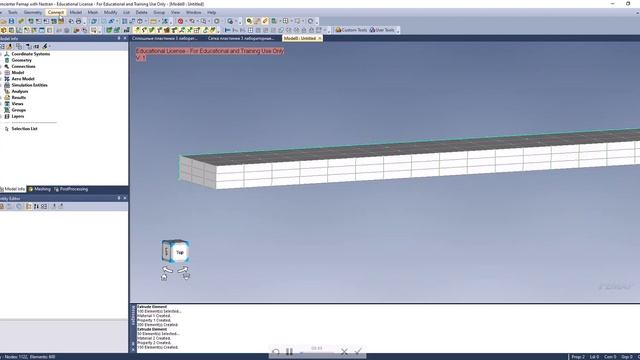
Task: Click the lightning icon in Model Info toolbar
Action: click(x=45, y=47)
